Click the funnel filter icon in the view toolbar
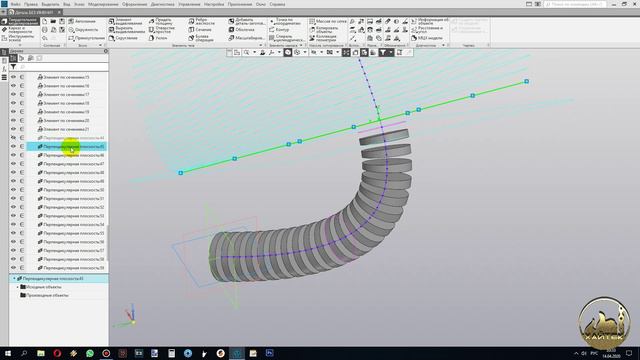 point(382,53)
